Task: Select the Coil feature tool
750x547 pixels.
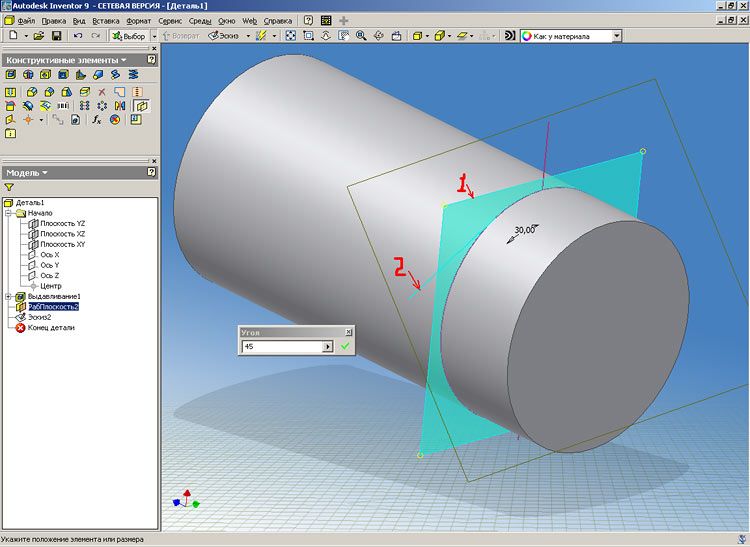Action: click(x=133, y=75)
